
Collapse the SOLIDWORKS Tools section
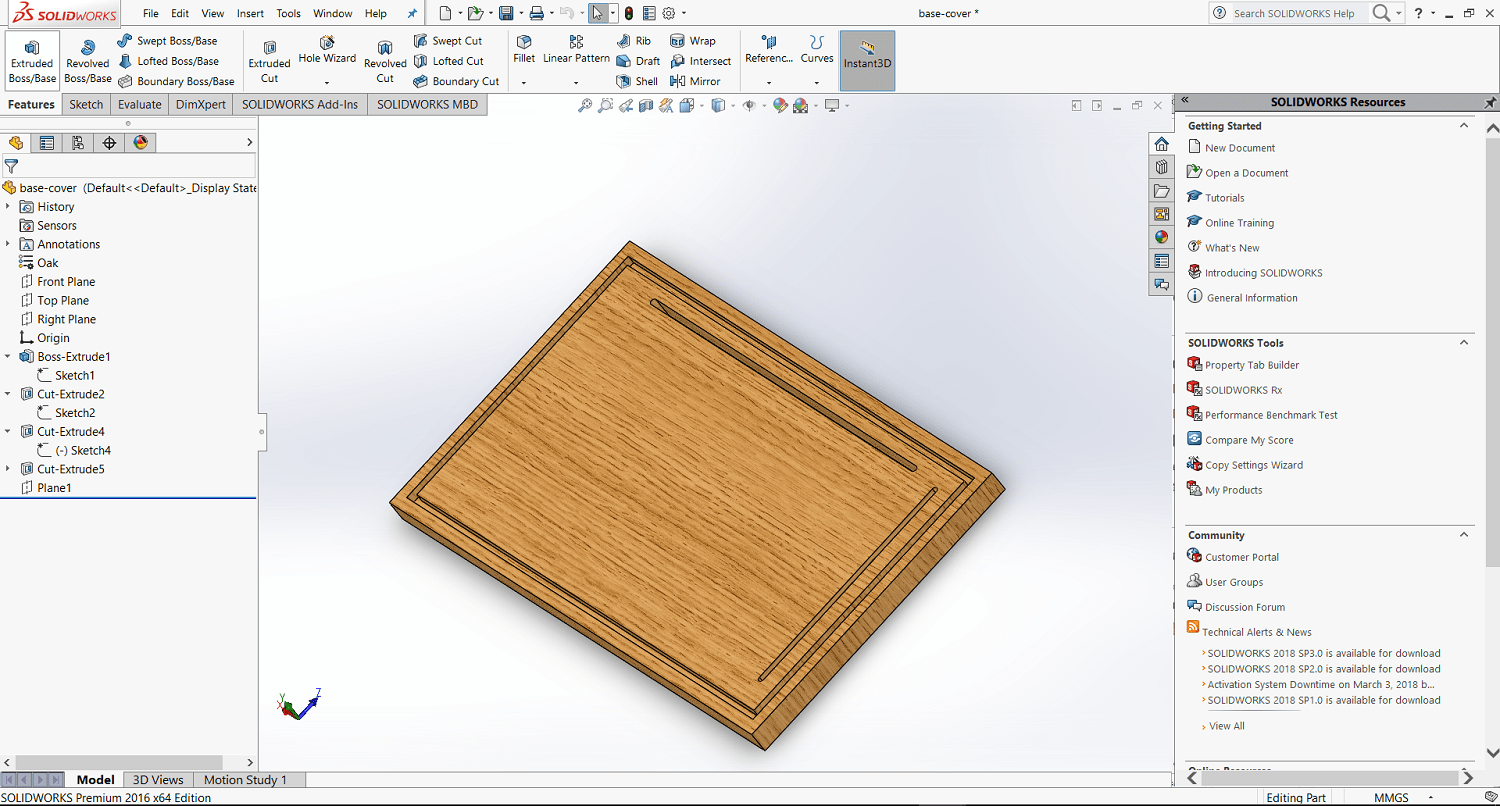click(x=1464, y=343)
